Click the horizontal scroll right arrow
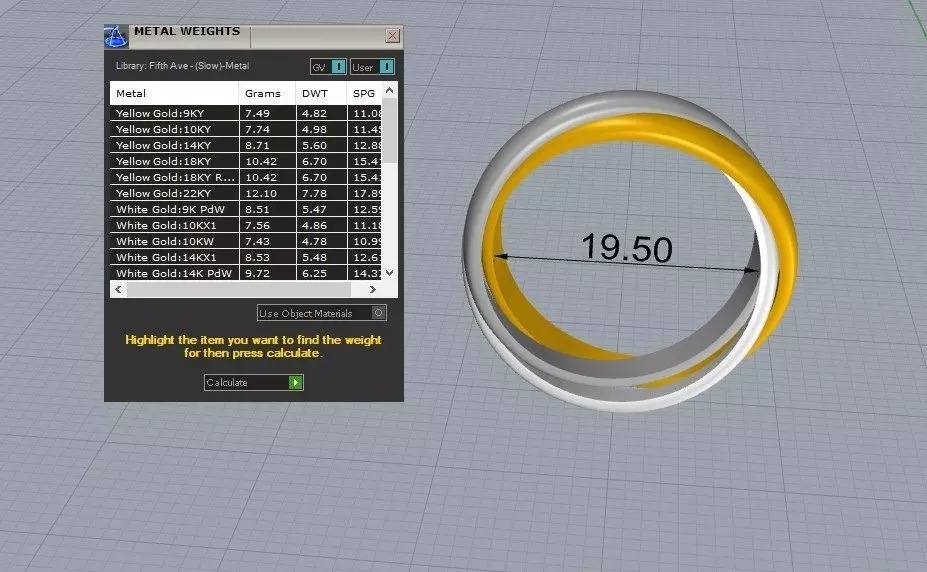927x572 pixels. click(372, 289)
